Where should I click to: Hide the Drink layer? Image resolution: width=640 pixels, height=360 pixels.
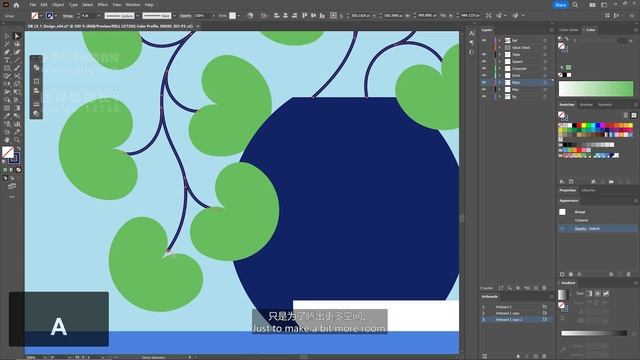(x=484, y=76)
